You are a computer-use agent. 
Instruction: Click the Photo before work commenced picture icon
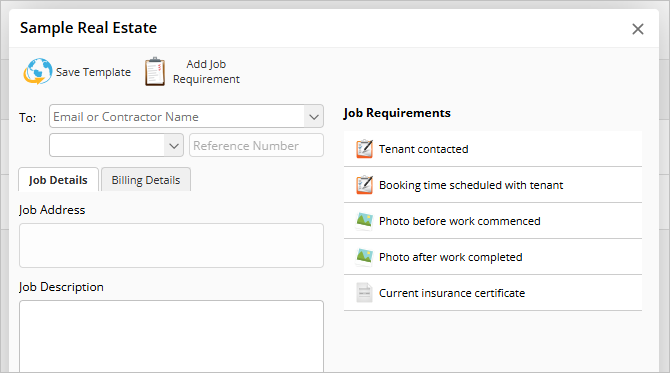364,221
